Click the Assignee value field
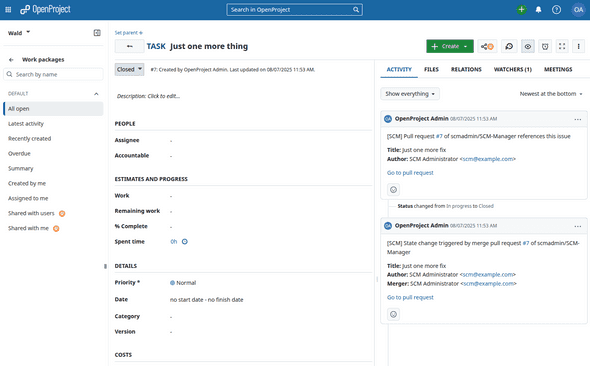 (x=171, y=141)
